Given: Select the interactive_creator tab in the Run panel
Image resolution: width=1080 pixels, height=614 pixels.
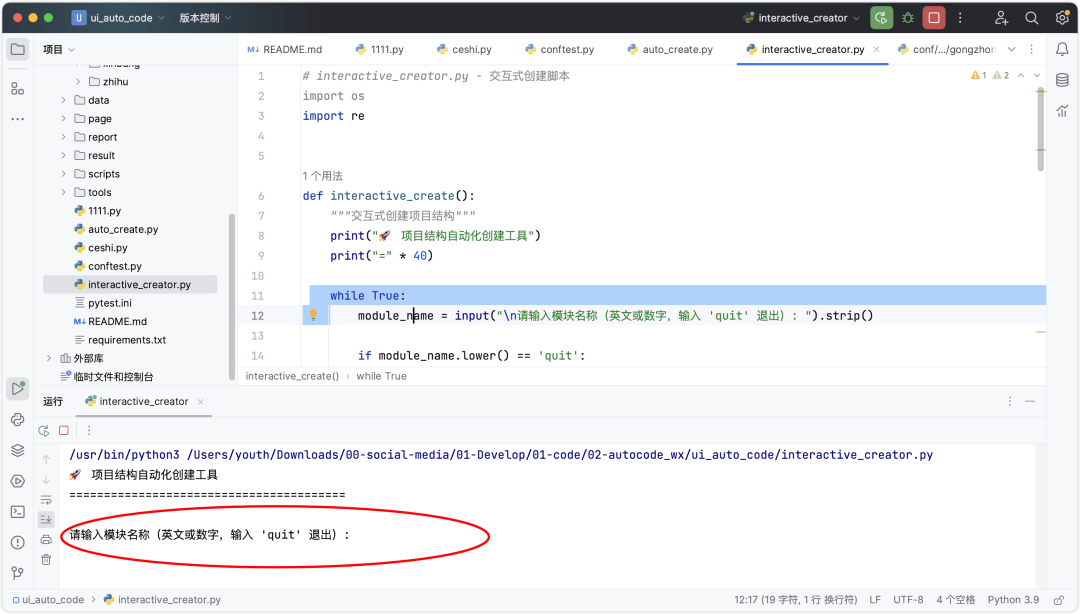Looking at the screenshot, I should pos(136,401).
